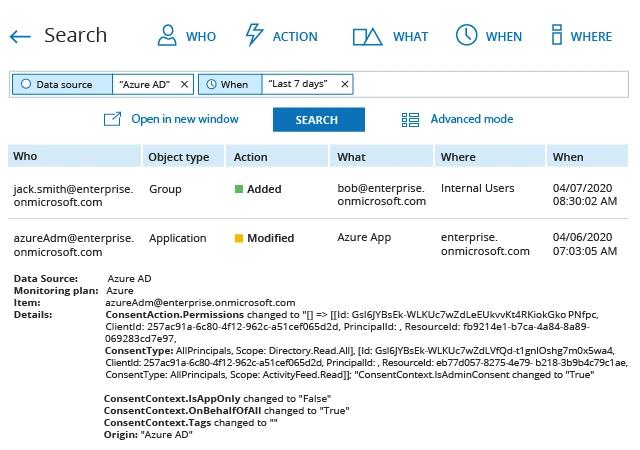Click the ACTION lightning bolt icon
The image size is (640, 450).
[x=254, y=34]
